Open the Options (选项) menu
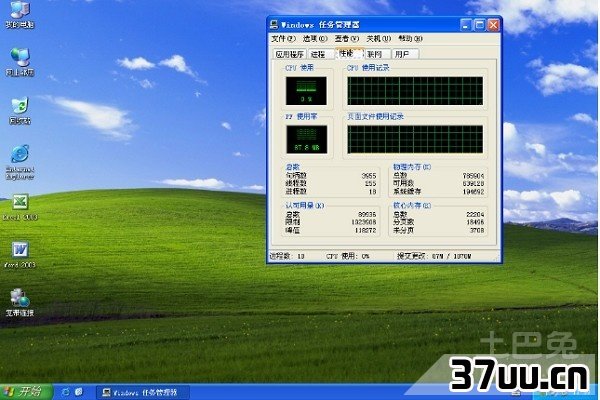600x400 pixels. (x=315, y=39)
